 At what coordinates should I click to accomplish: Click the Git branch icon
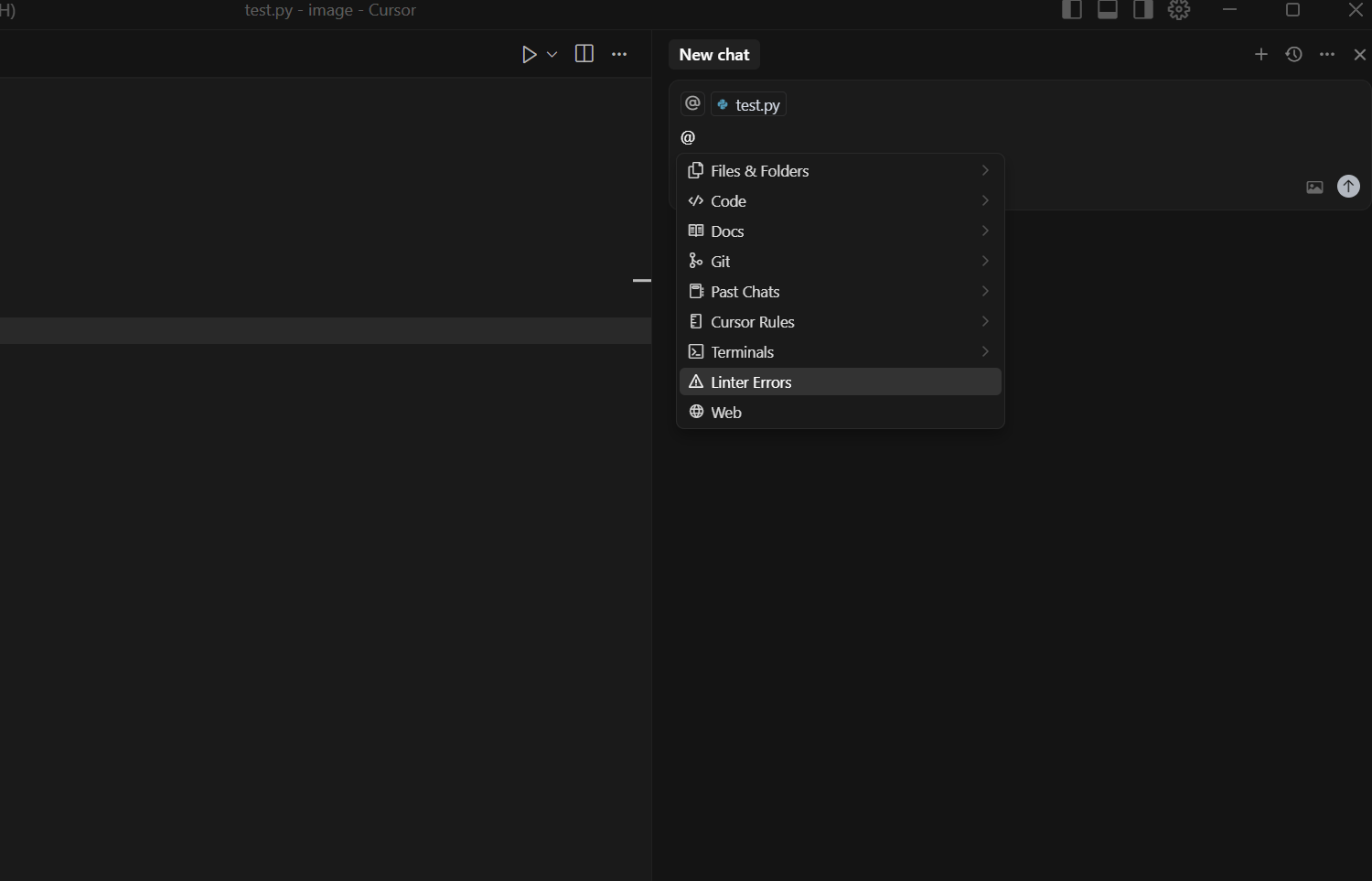(x=696, y=261)
